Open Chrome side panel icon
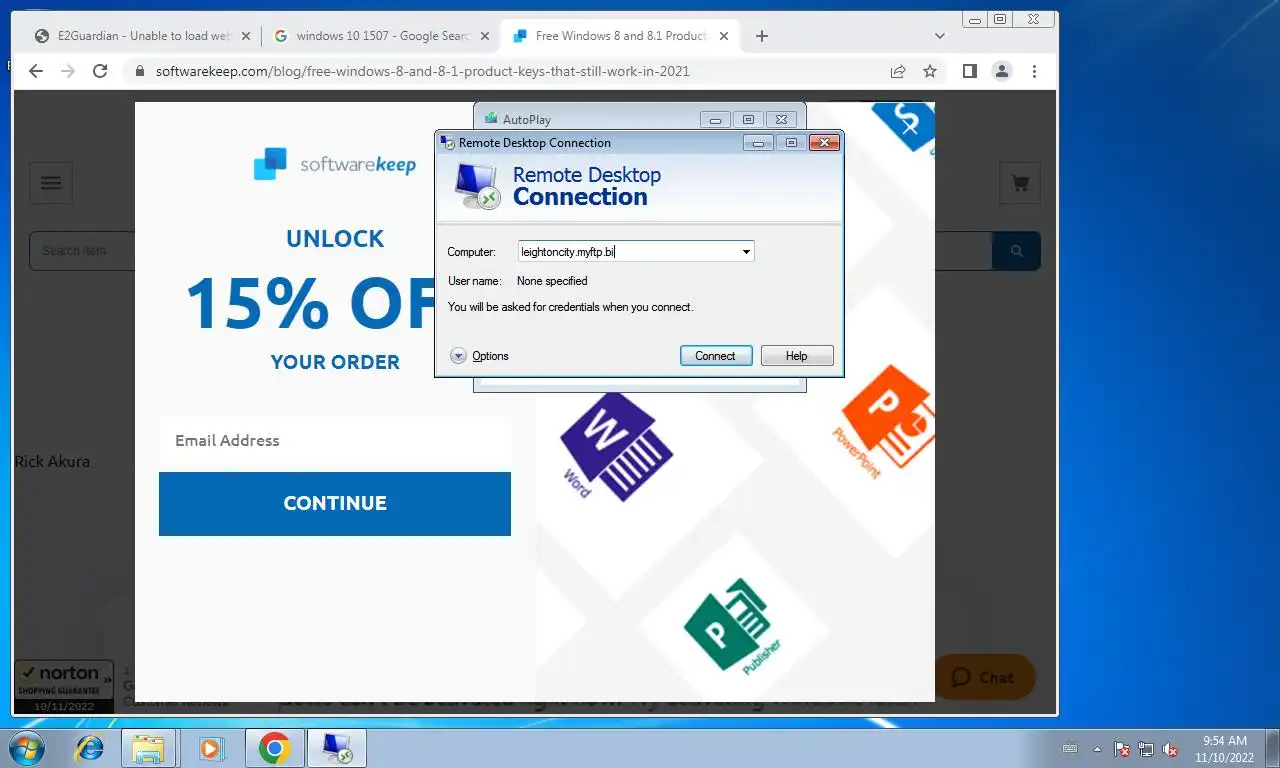 point(969,71)
